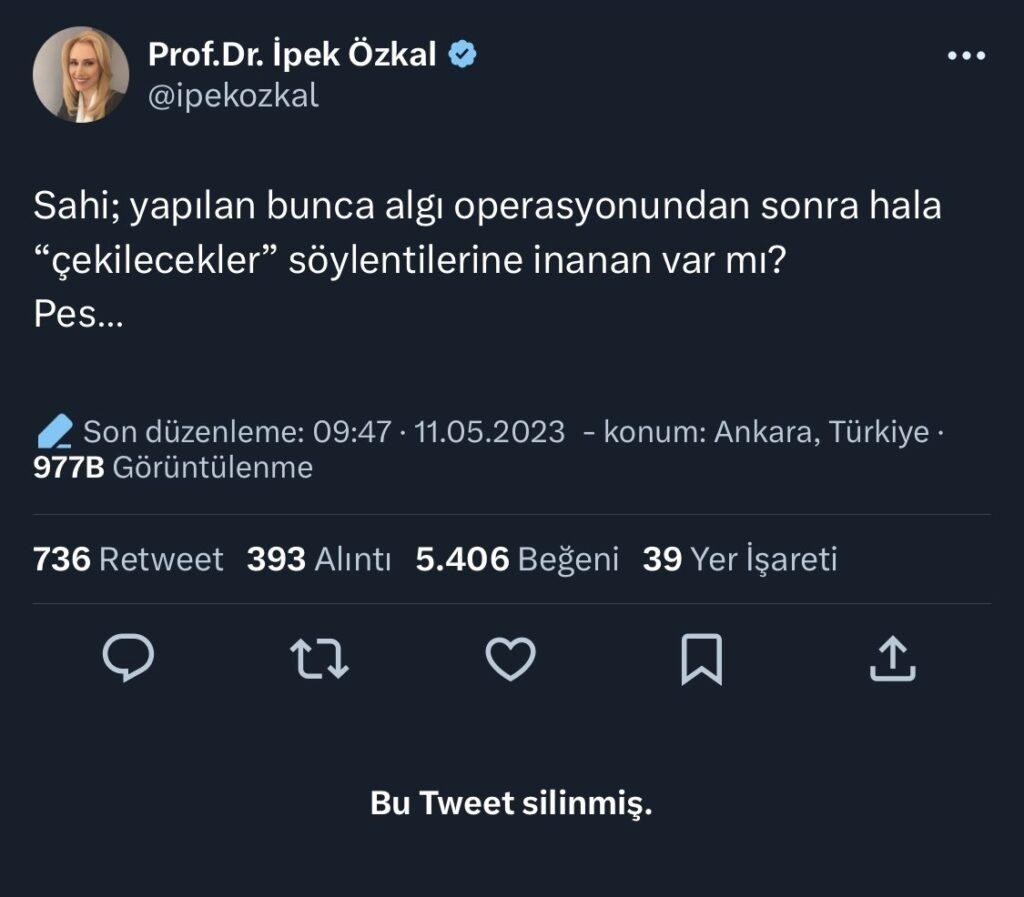Open the 39 Yer İşareti count

tap(739, 559)
